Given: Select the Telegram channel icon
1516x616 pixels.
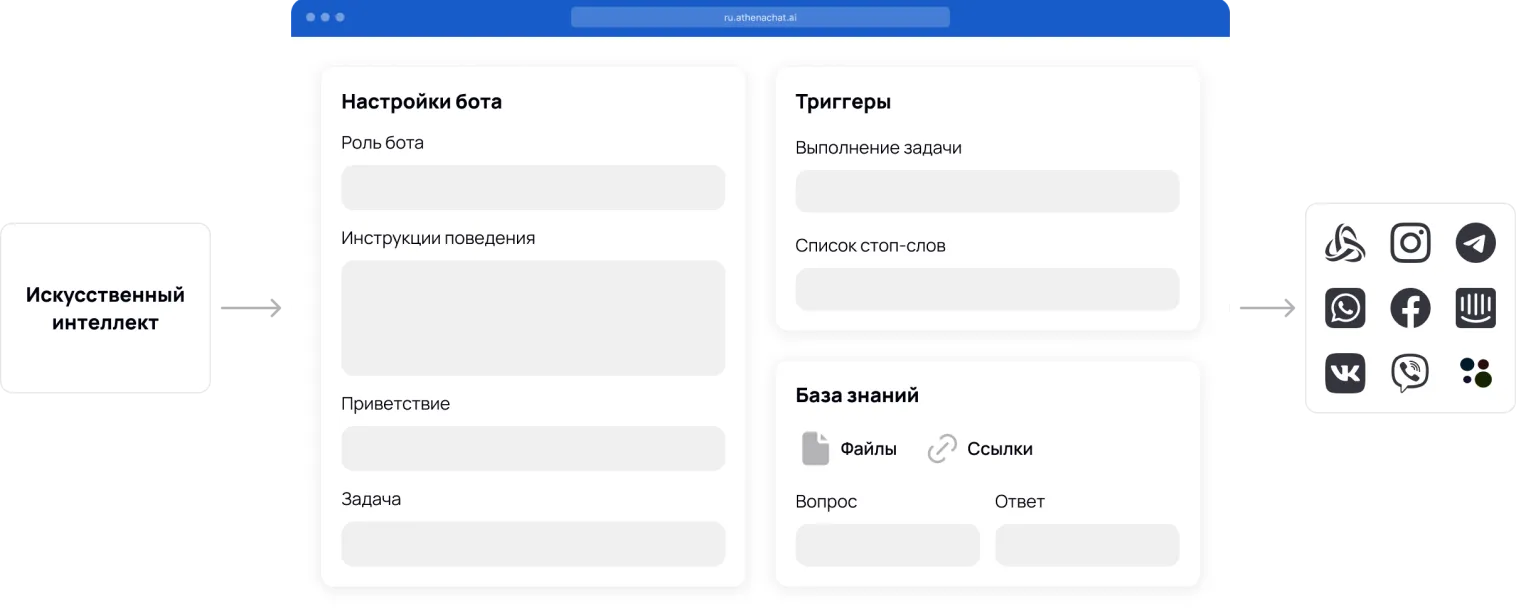Looking at the screenshot, I should 1475,243.
